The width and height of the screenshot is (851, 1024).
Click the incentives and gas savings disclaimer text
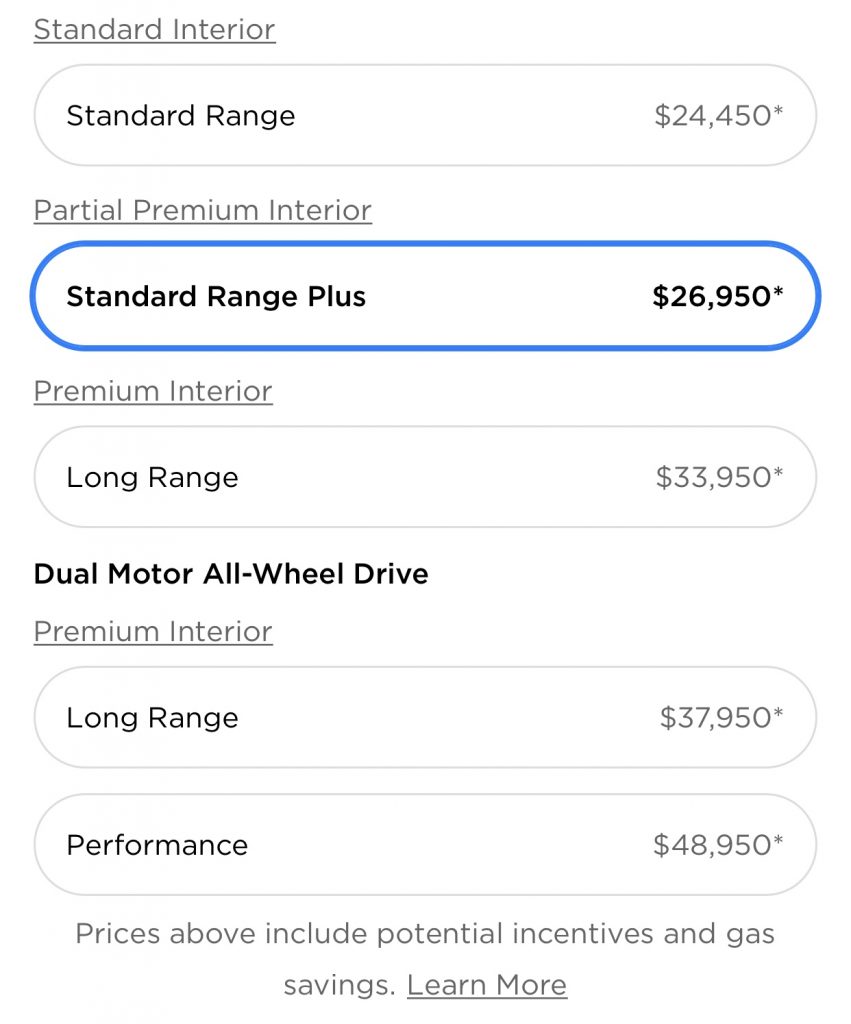[x=425, y=935]
